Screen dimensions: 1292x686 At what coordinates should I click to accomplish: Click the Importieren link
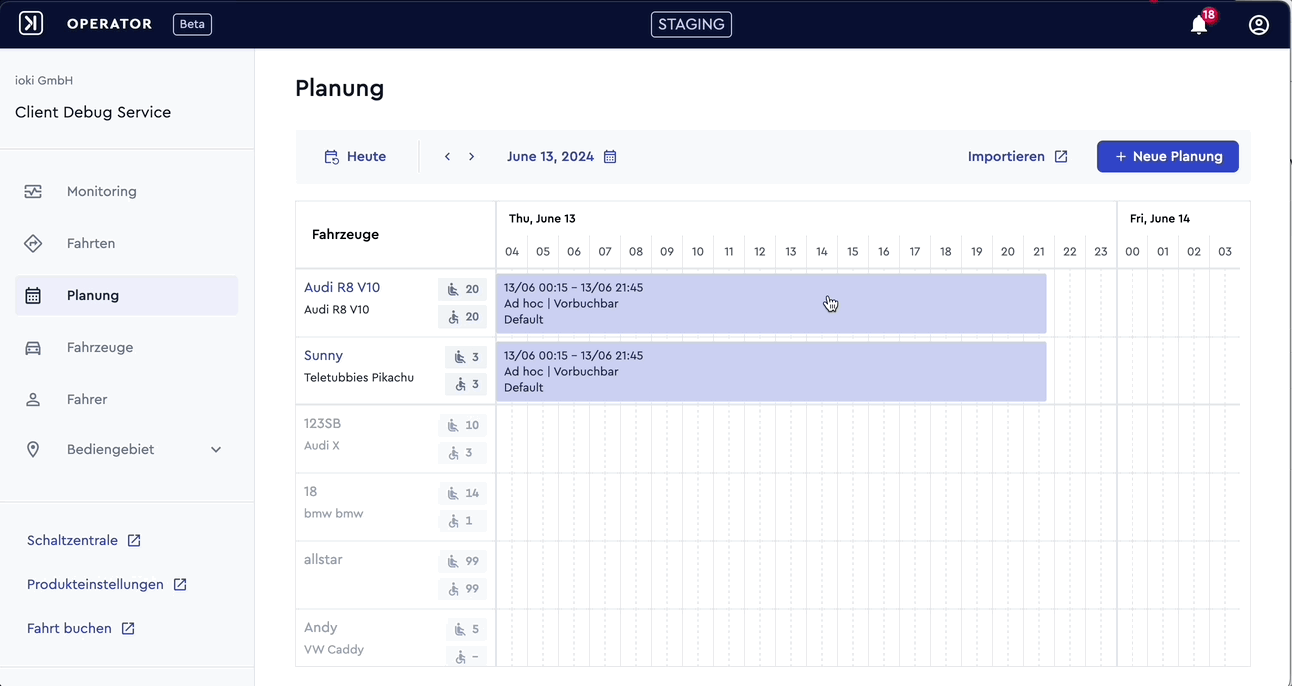(1018, 156)
